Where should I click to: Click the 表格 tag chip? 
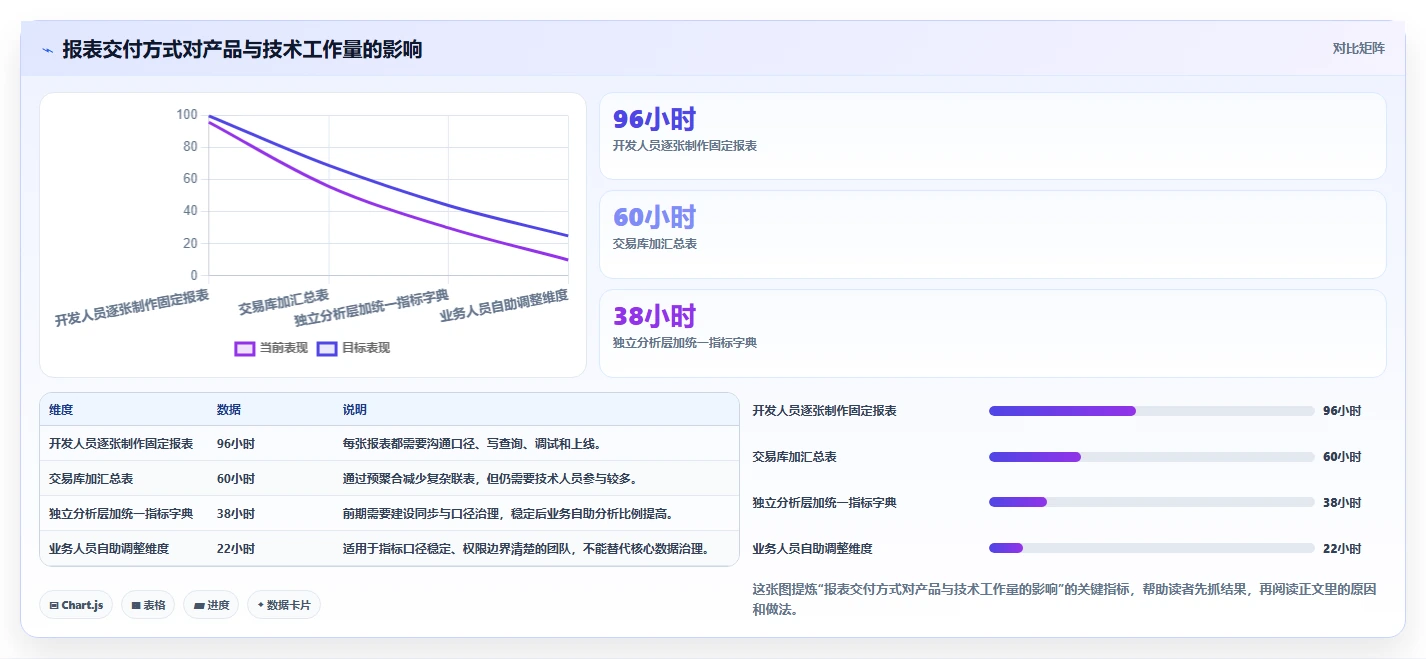(x=148, y=605)
